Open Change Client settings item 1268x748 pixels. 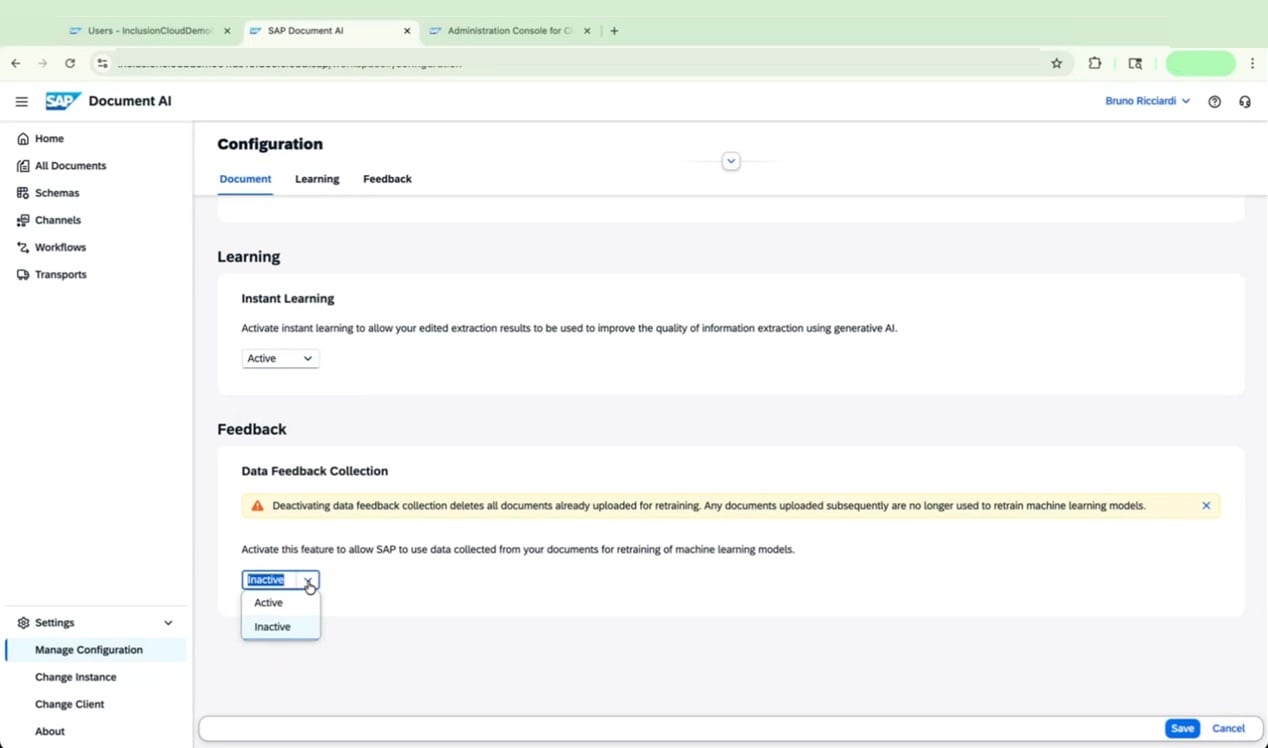96,704
